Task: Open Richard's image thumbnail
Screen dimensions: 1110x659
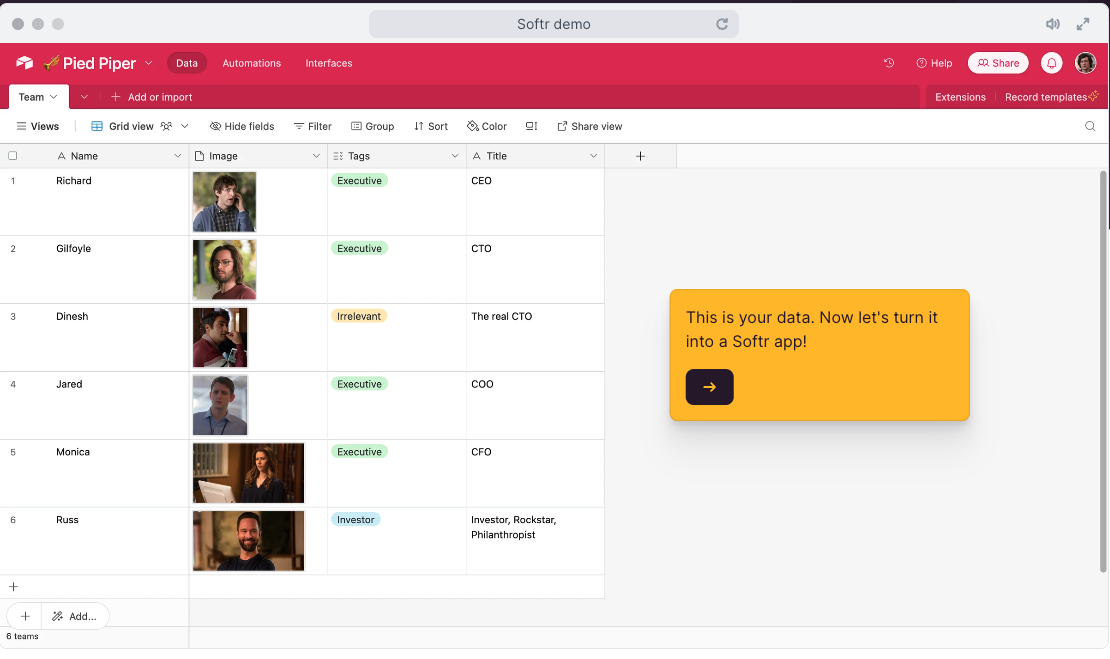Action: 224,202
